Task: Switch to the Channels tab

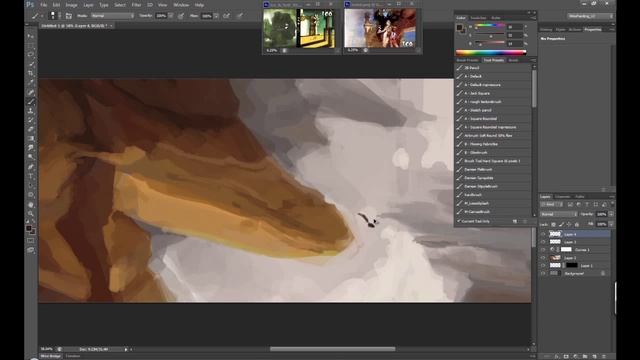Action: 562,197
